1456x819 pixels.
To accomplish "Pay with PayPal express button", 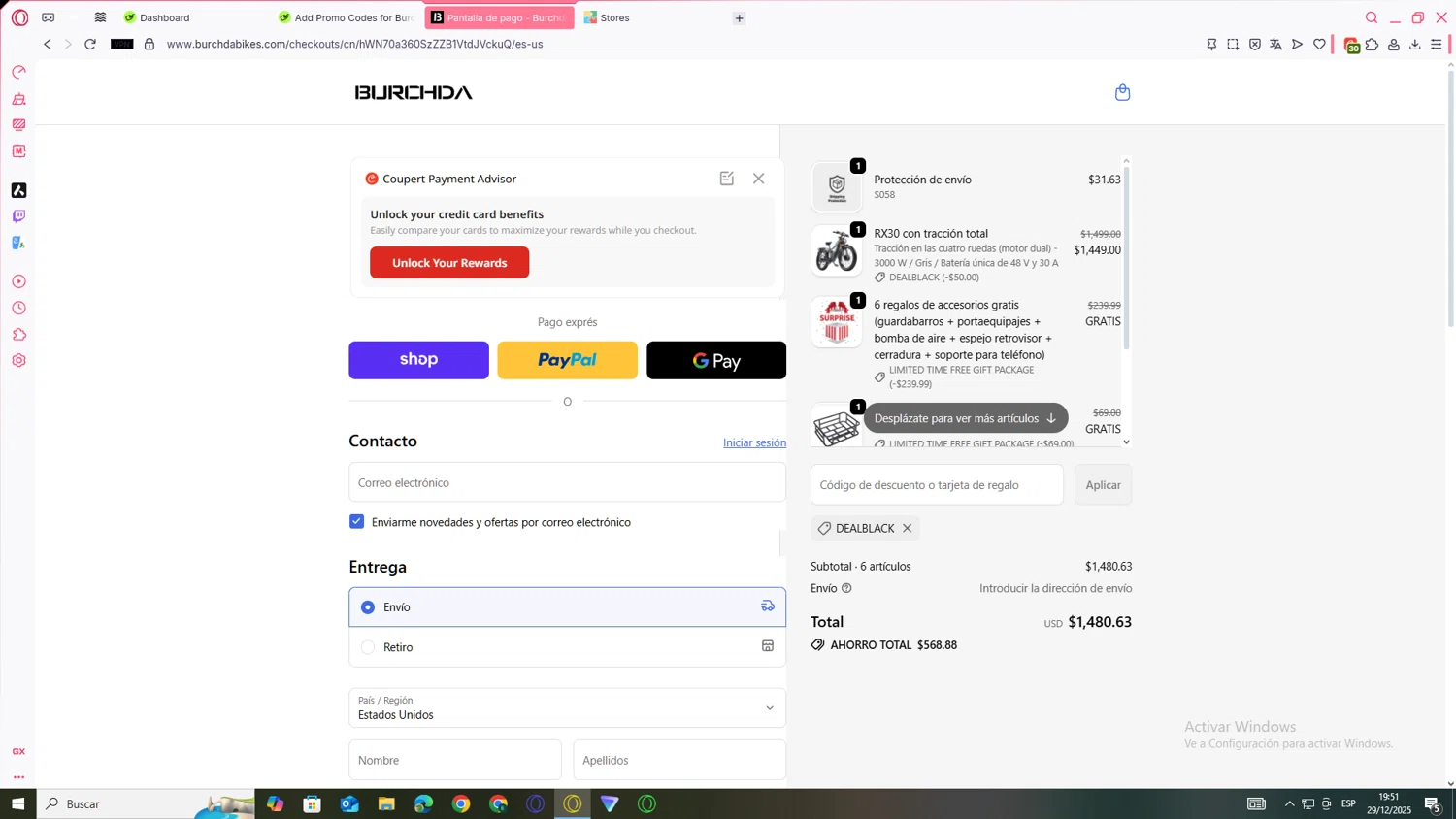I will point(567,360).
